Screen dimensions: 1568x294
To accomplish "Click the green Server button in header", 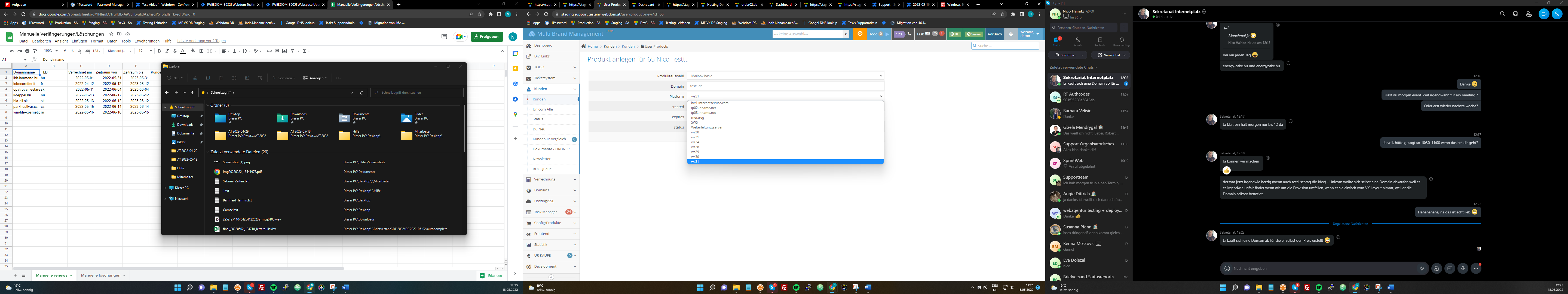I will point(974,34).
